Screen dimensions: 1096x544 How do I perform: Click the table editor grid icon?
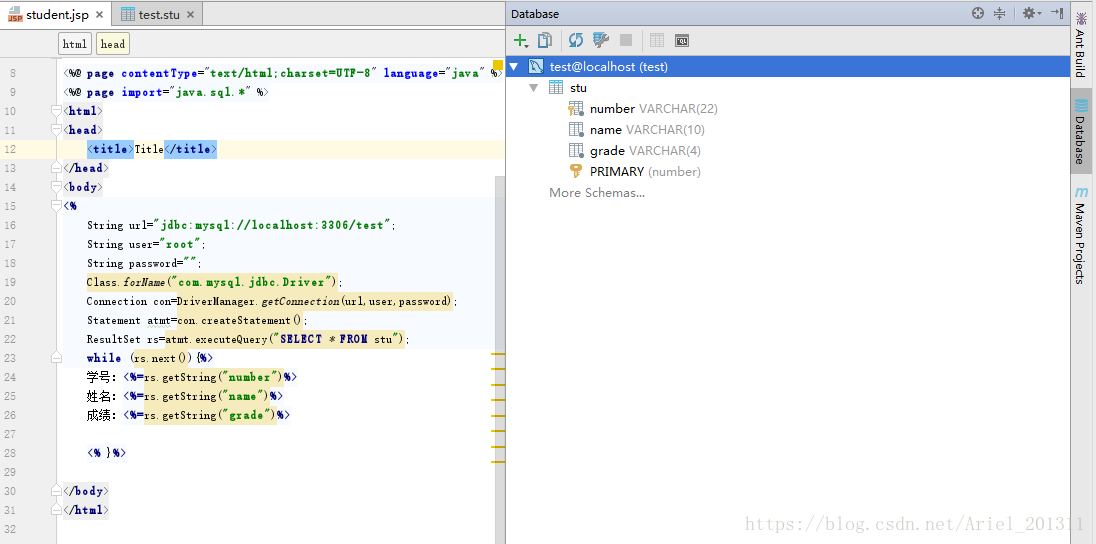[x=656, y=41]
